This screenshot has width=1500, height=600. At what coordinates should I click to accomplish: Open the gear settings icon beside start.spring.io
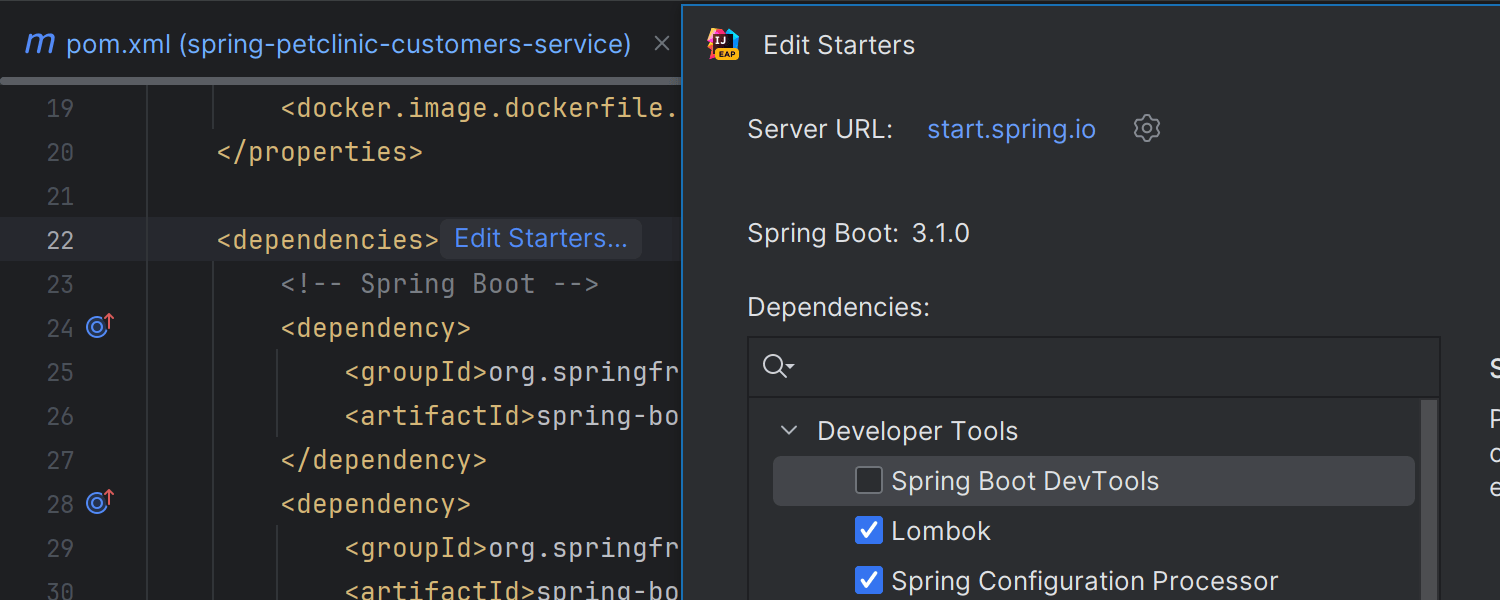(1146, 128)
